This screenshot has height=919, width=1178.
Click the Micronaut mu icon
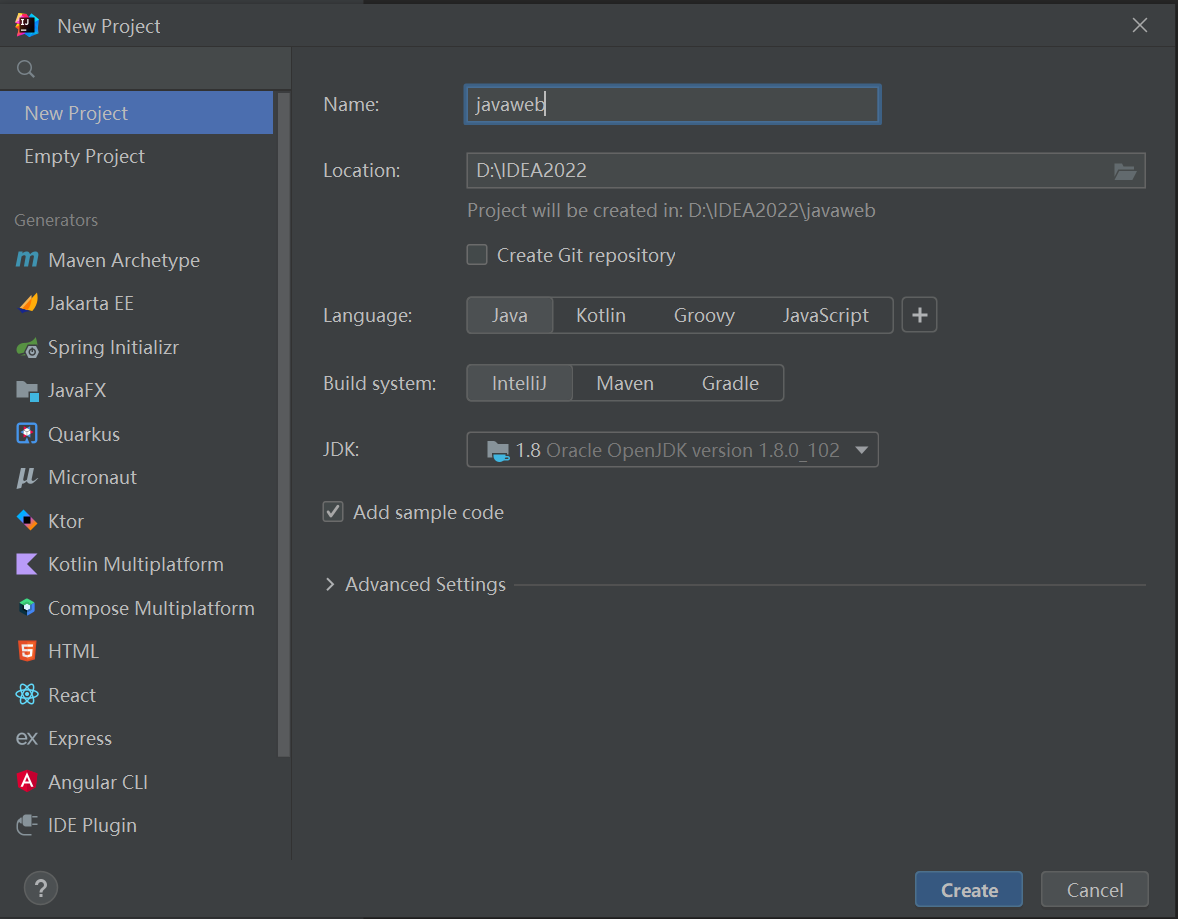coord(27,477)
